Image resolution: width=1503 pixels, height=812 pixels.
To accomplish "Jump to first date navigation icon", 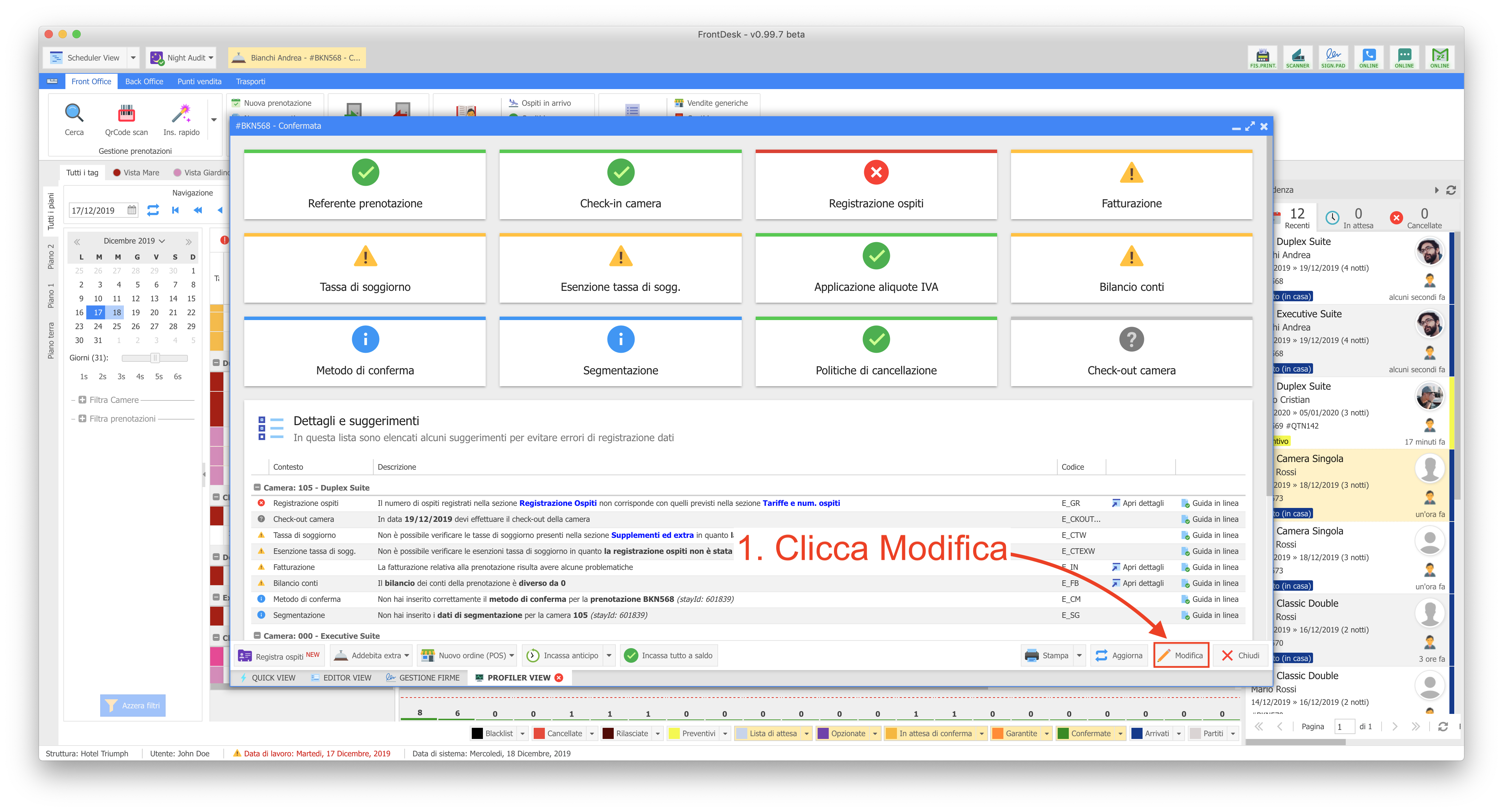I will [x=176, y=210].
